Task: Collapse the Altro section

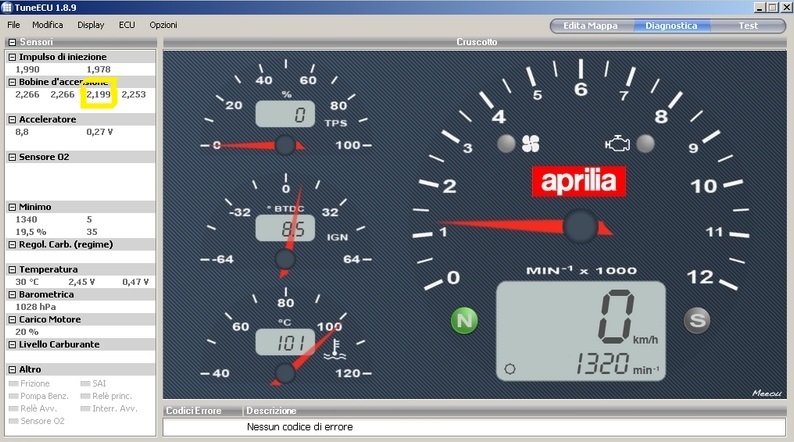Action: 12,370
